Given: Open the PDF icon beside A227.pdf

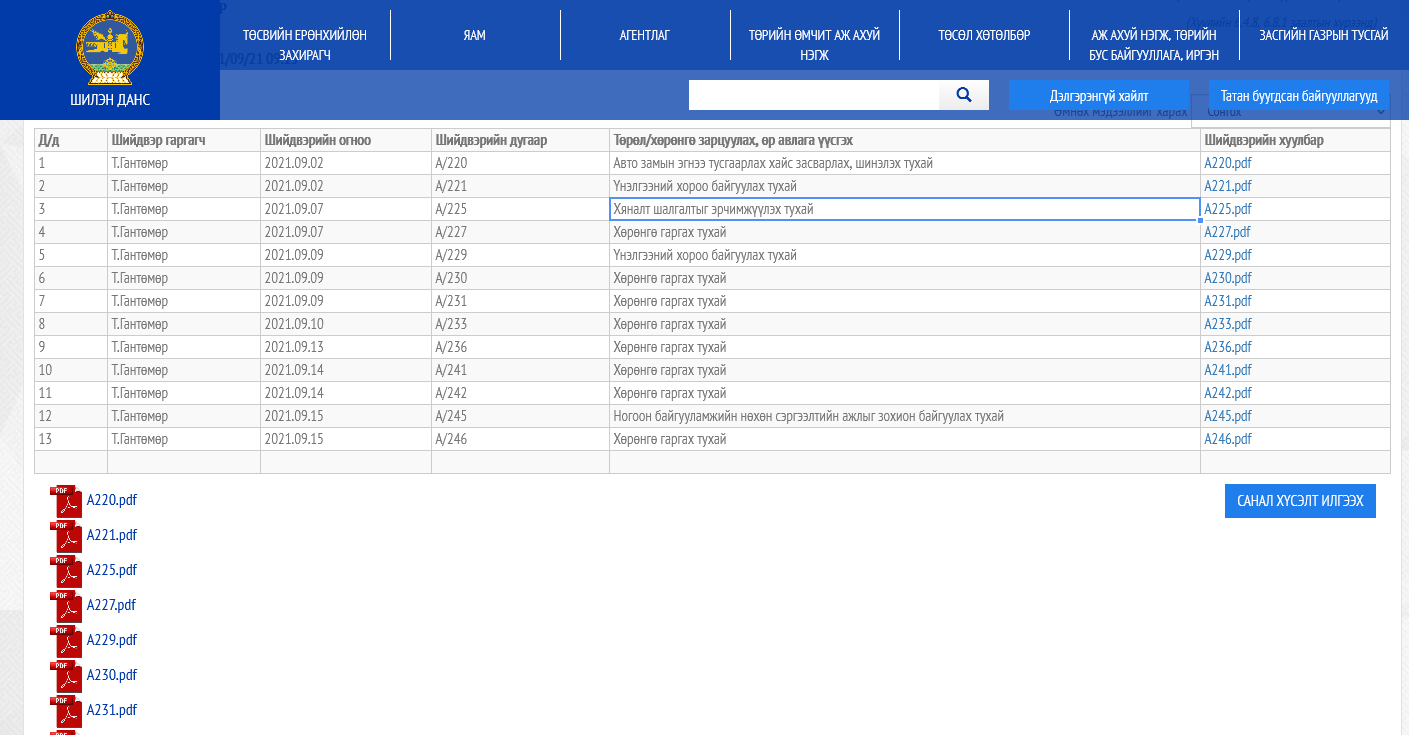Looking at the screenshot, I should (67, 606).
